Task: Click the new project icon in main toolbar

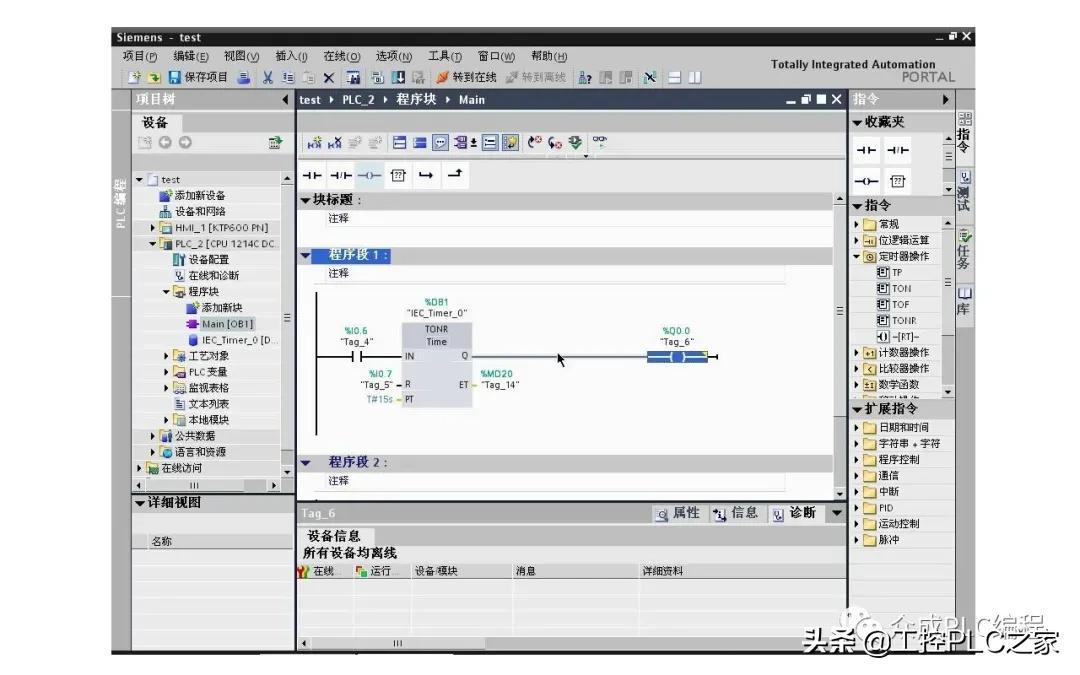Action: point(134,77)
